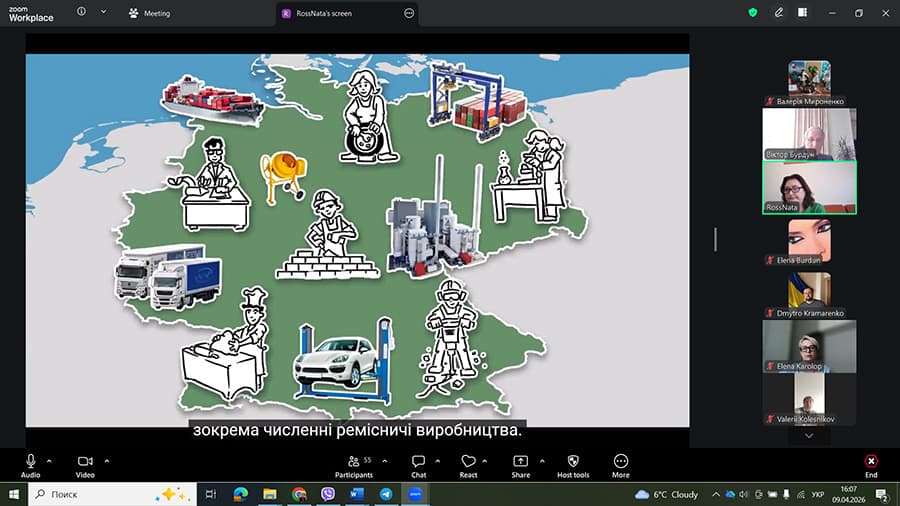Click the green encryption shield icon
Screen dimensions: 900x506
753,13
